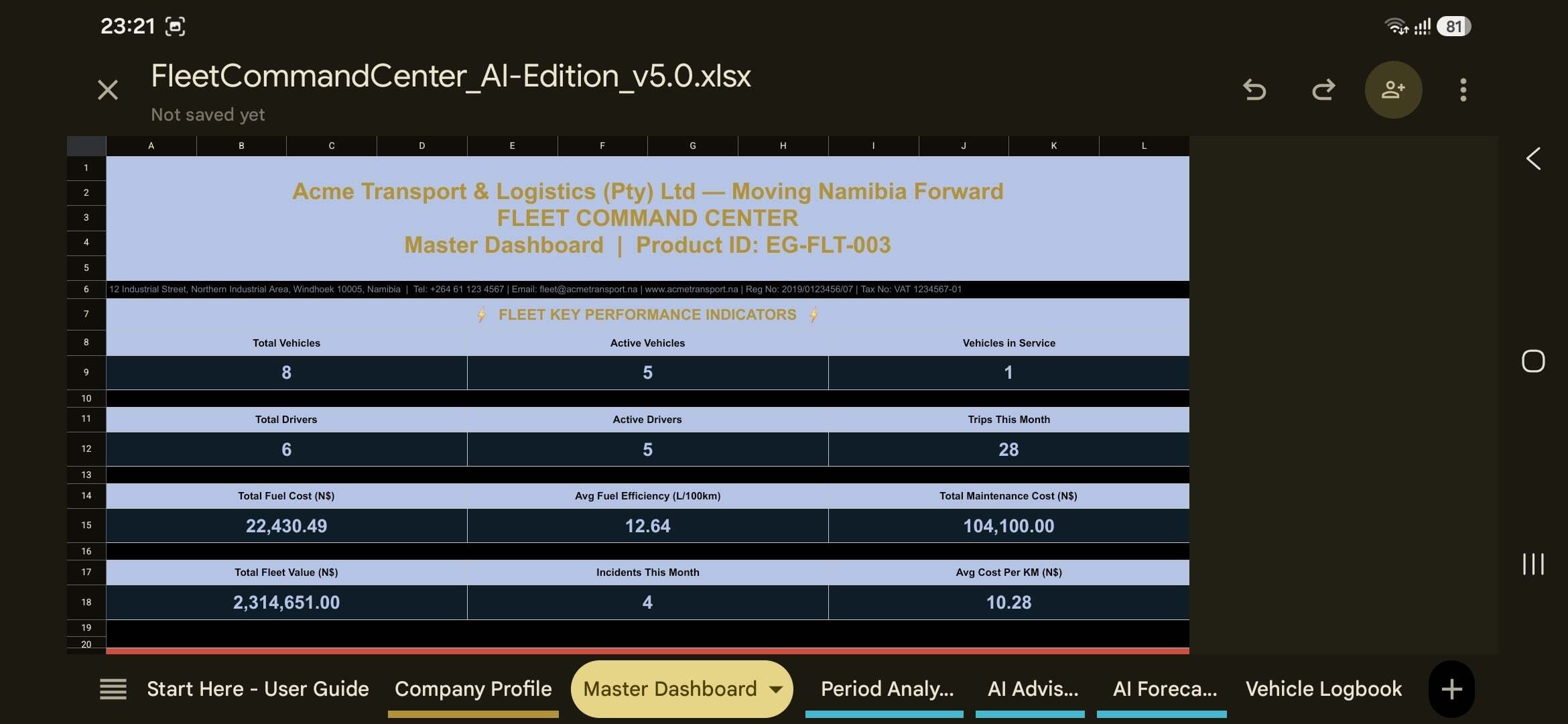Expand the Master Dashboard tab dropdown arrow
Viewport: 1568px width, 724px height.
pyautogui.click(x=776, y=689)
